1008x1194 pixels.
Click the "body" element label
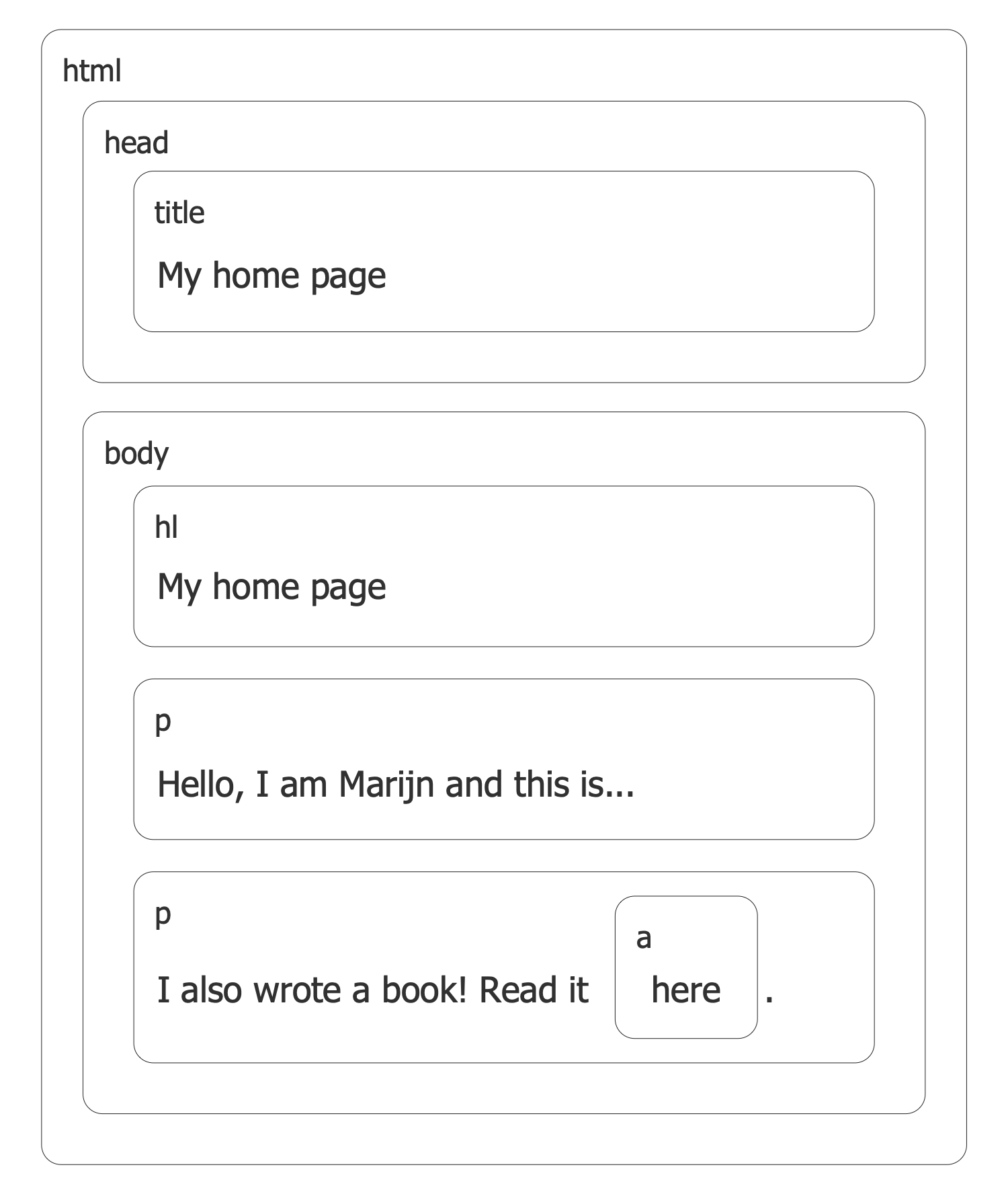click(136, 453)
